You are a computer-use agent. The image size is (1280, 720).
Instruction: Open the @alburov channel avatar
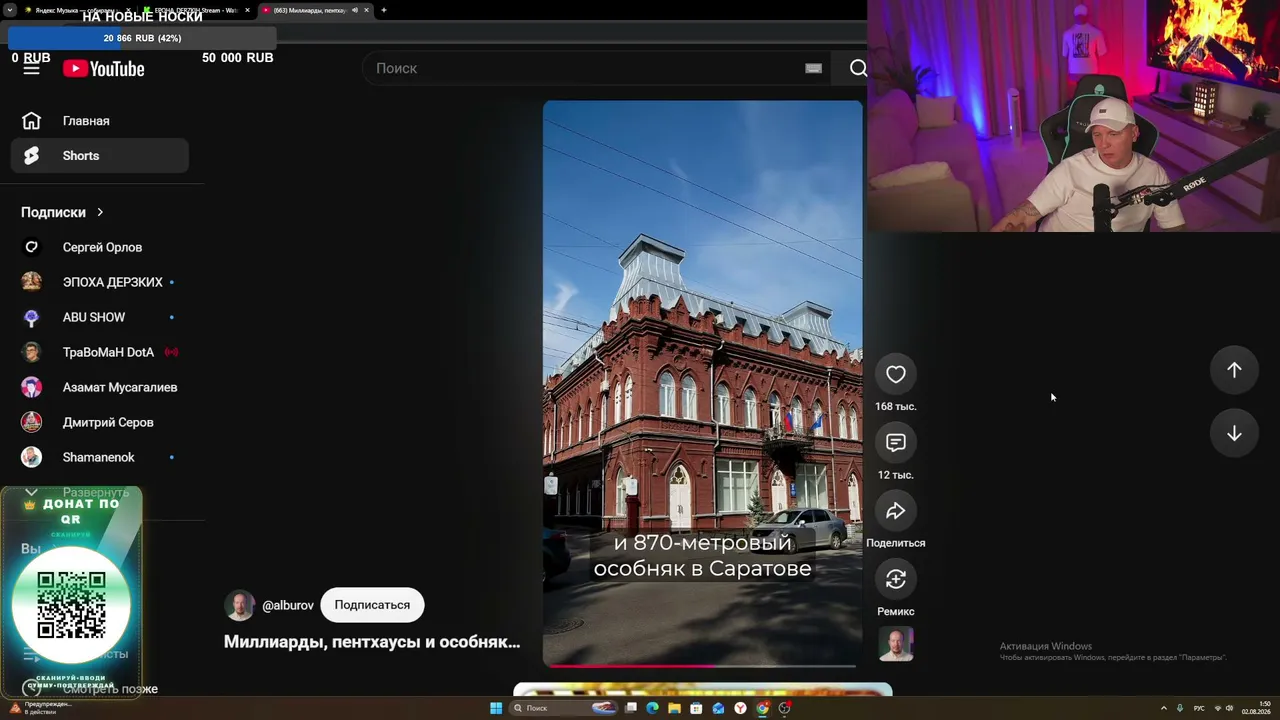click(240, 605)
